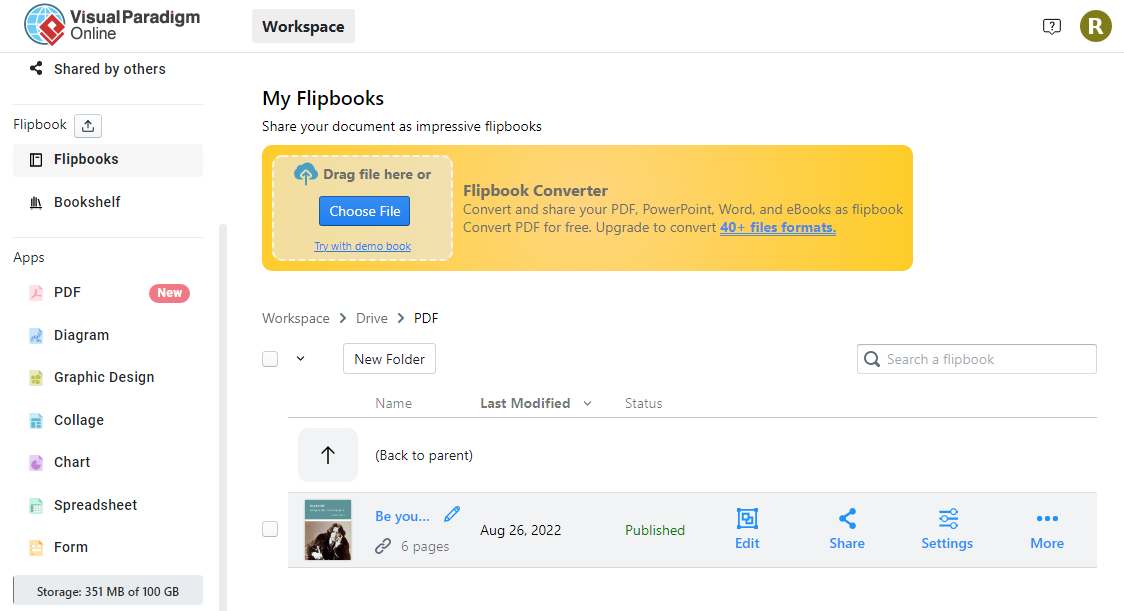Select Diagram from the Apps list

point(81,335)
